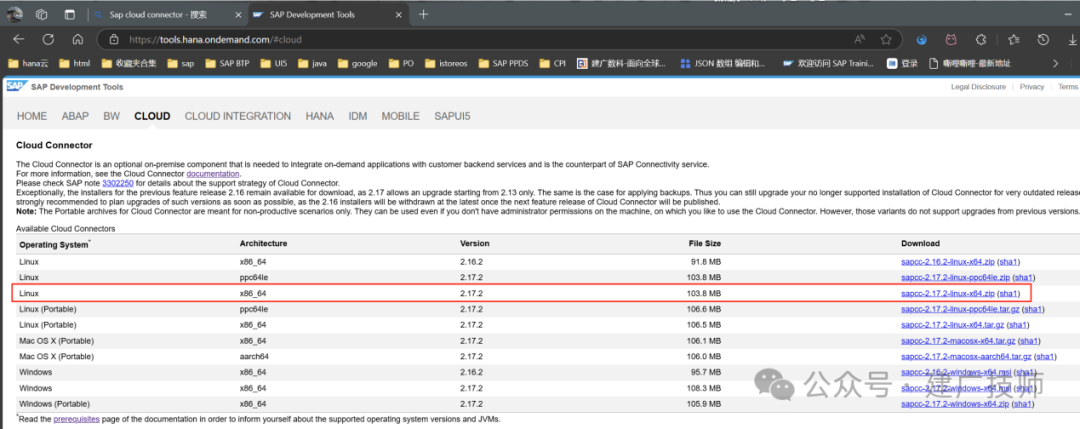
Task: Open the downloads icon
Action: [x=1072, y=39]
